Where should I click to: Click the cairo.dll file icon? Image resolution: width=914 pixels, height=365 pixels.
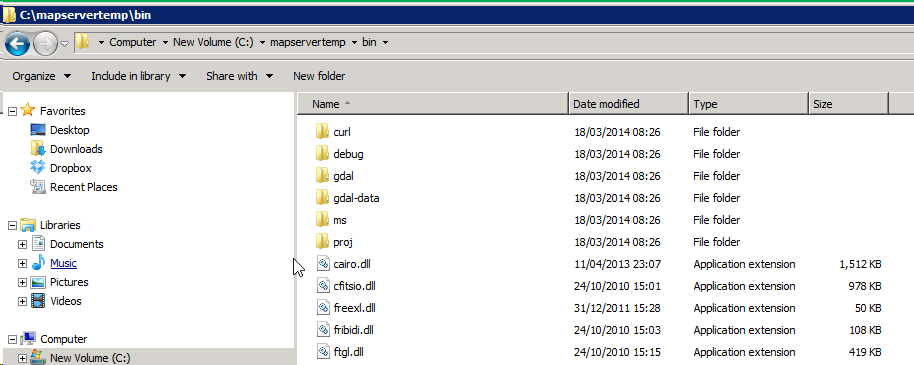[x=324, y=264]
